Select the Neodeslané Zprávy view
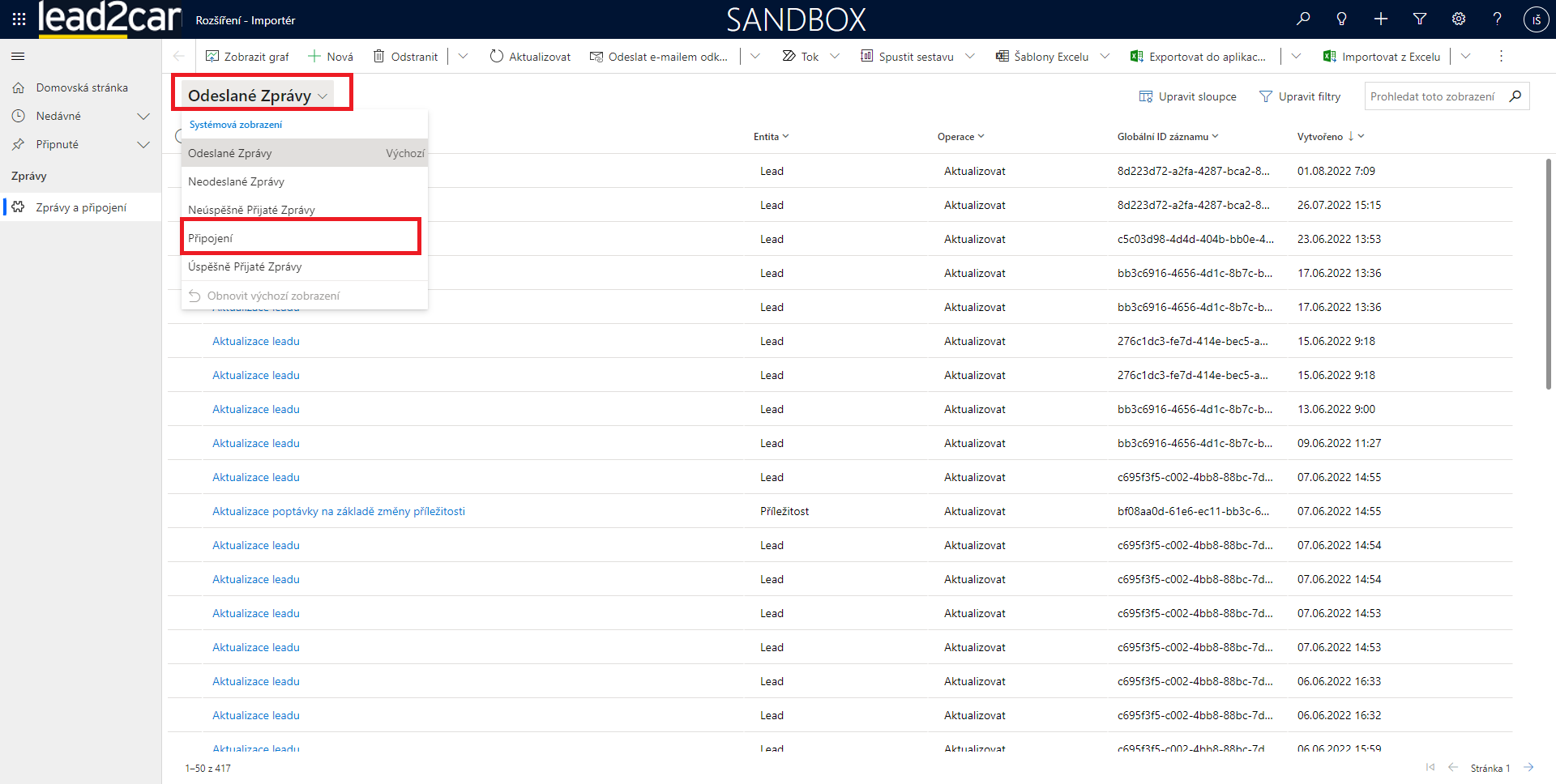The width and height of the screenshot is (1556, 784). [x=236, y=181]
